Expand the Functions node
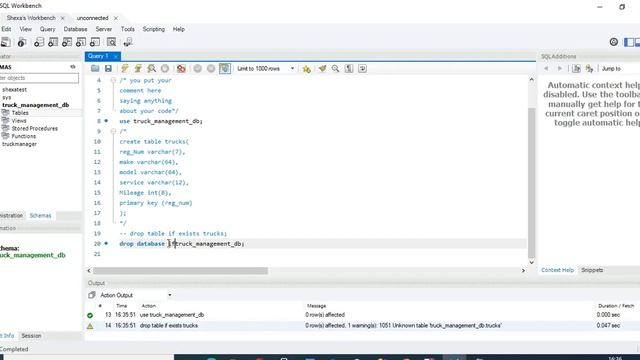 click(24, 136)
